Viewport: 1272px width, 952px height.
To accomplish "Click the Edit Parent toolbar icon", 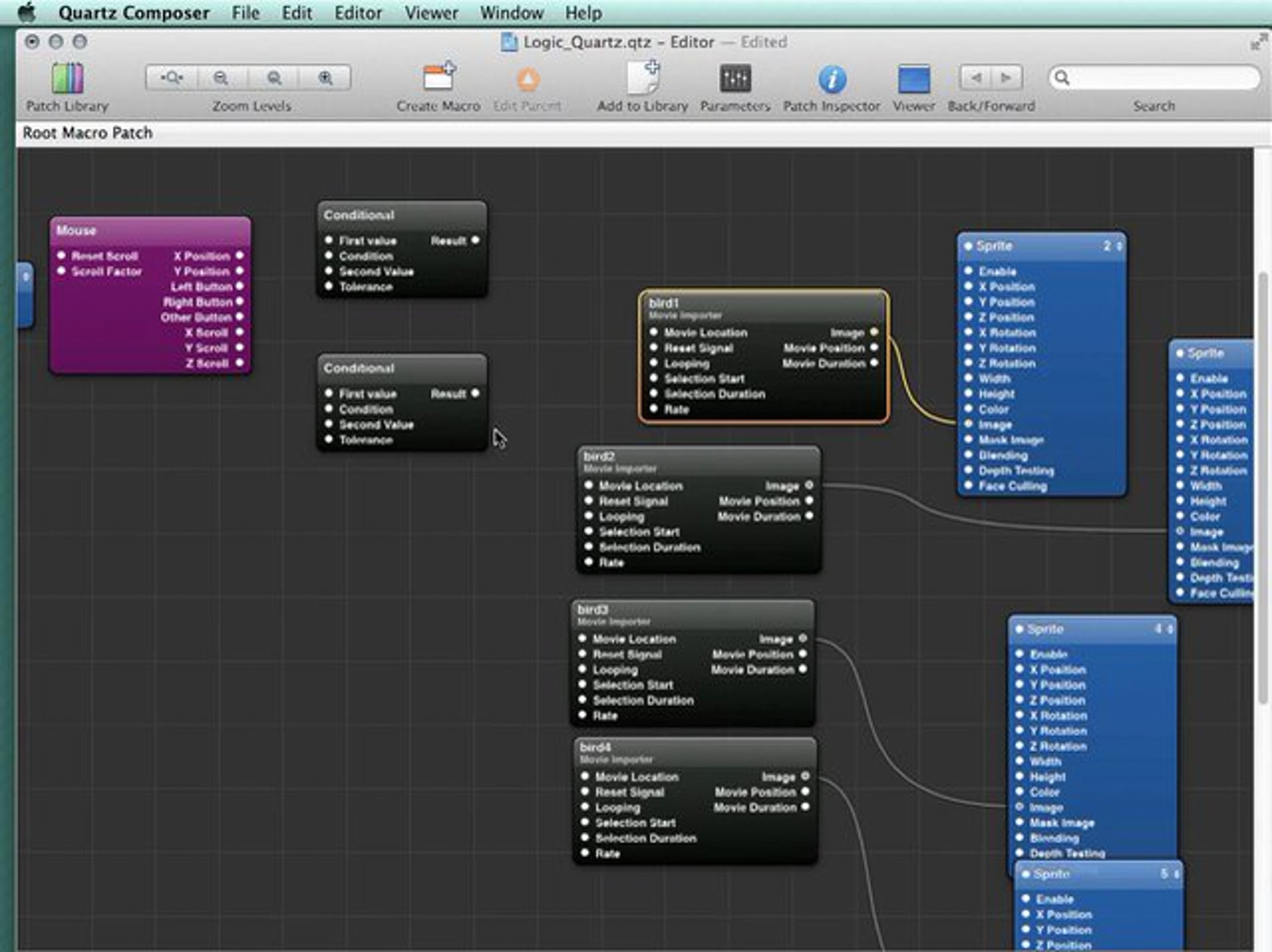I will click(x=527, y=80).
